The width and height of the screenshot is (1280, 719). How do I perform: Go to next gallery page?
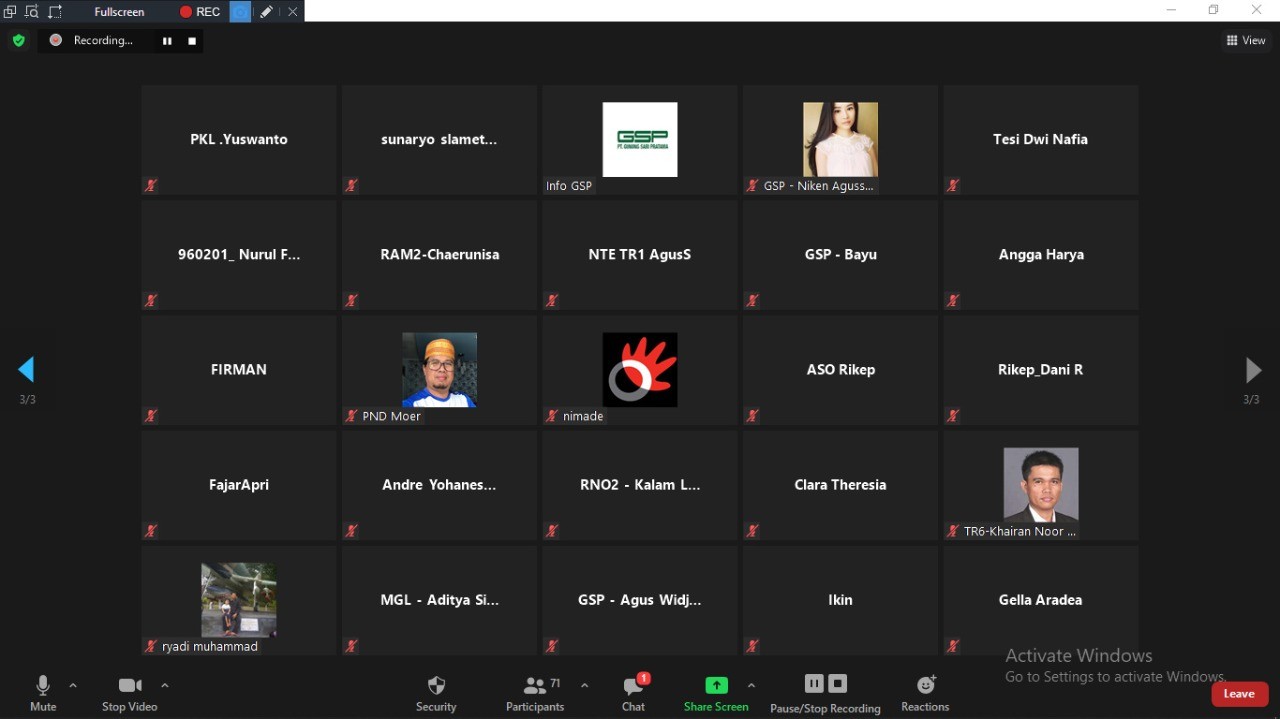click(1252, 370)
